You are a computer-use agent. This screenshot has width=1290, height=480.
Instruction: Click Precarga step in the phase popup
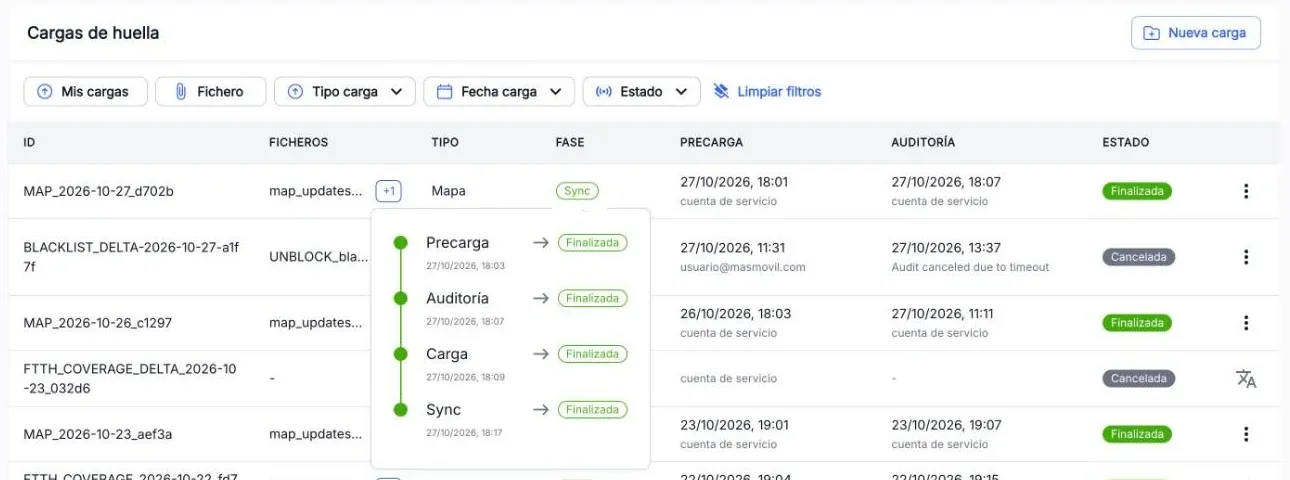[457, 242]
